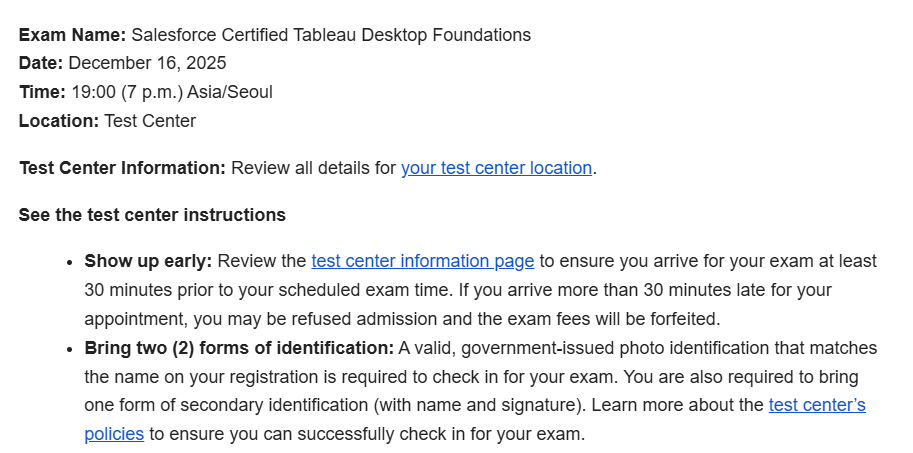
Task: Click the phrase 'Review all details for'
Action: point(313,168)
